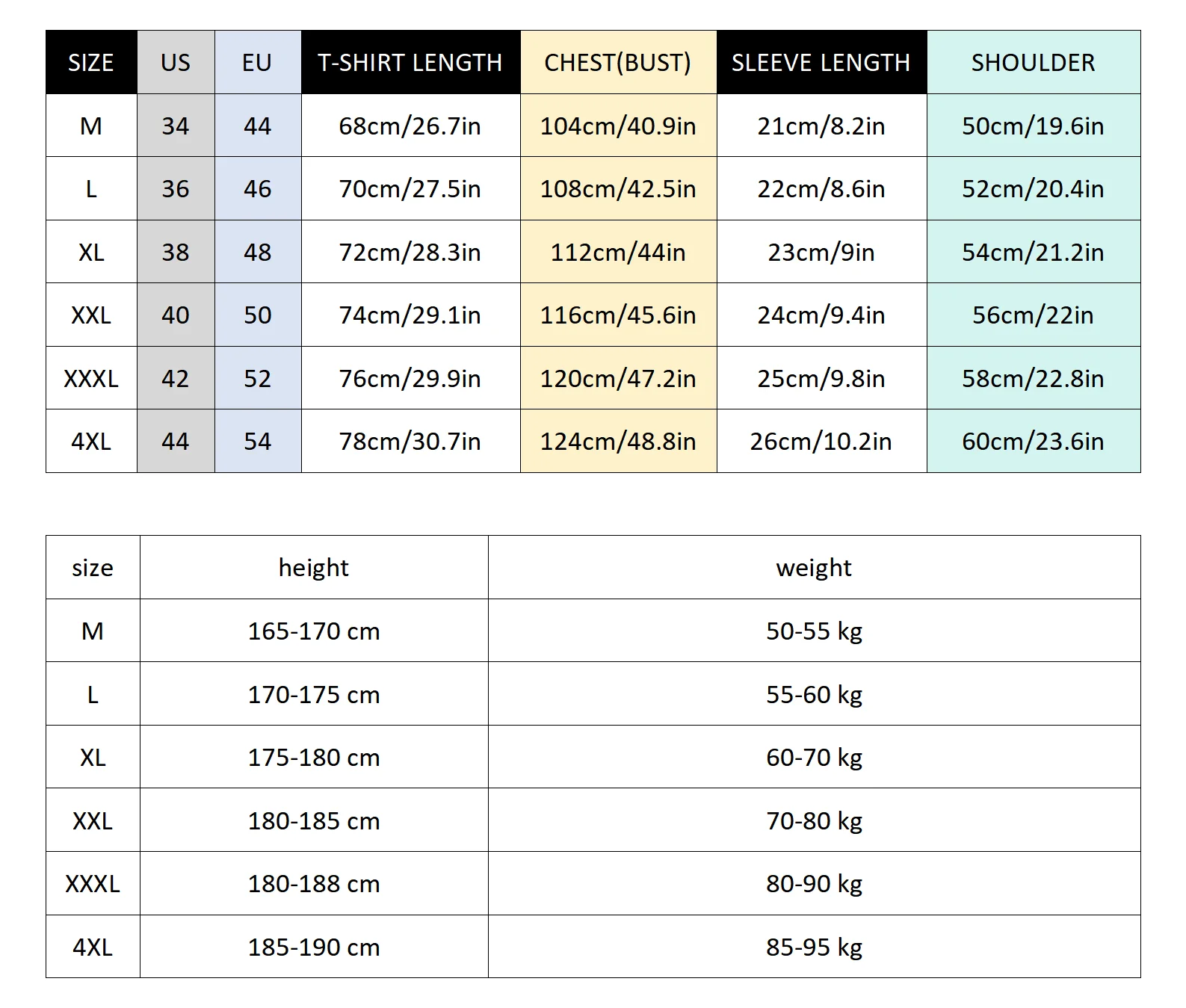Viewport: 1186px width, 1008px height.
Task: Click the SLEEVE LENGTH column header
Action: coord(821,63)
